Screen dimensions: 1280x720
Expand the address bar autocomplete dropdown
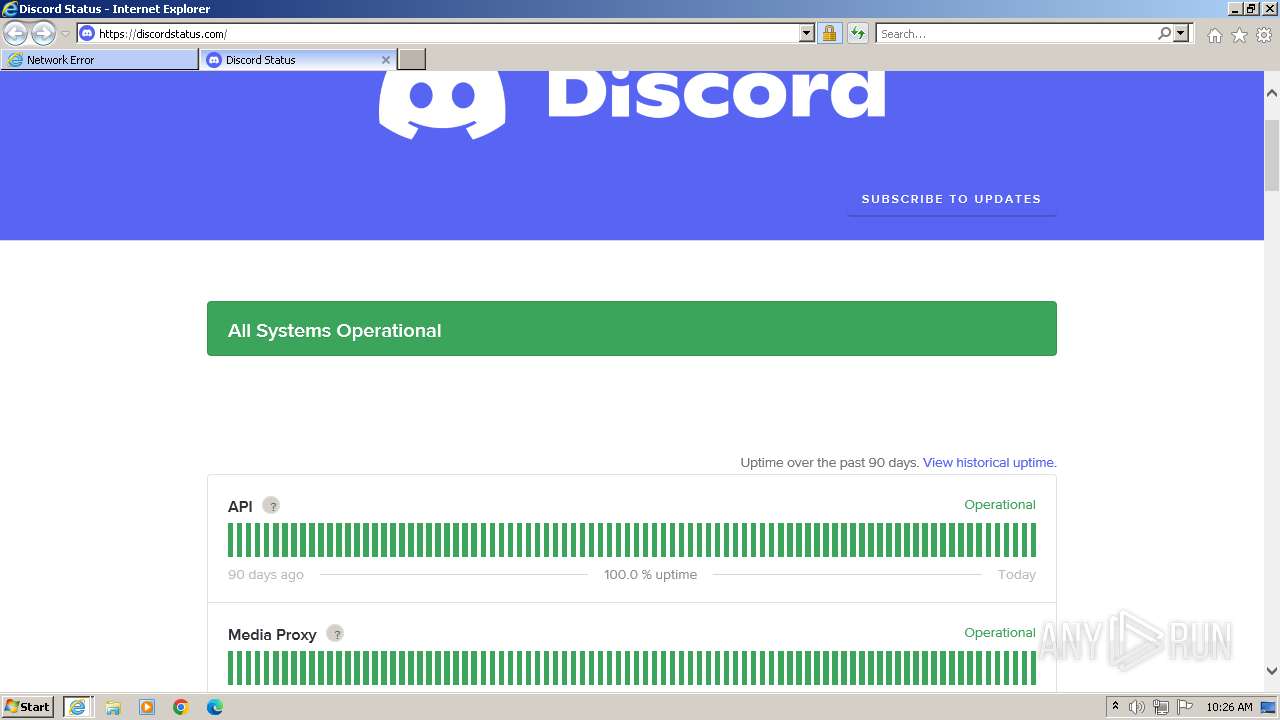pyautogui.click(x=807, y=33)
